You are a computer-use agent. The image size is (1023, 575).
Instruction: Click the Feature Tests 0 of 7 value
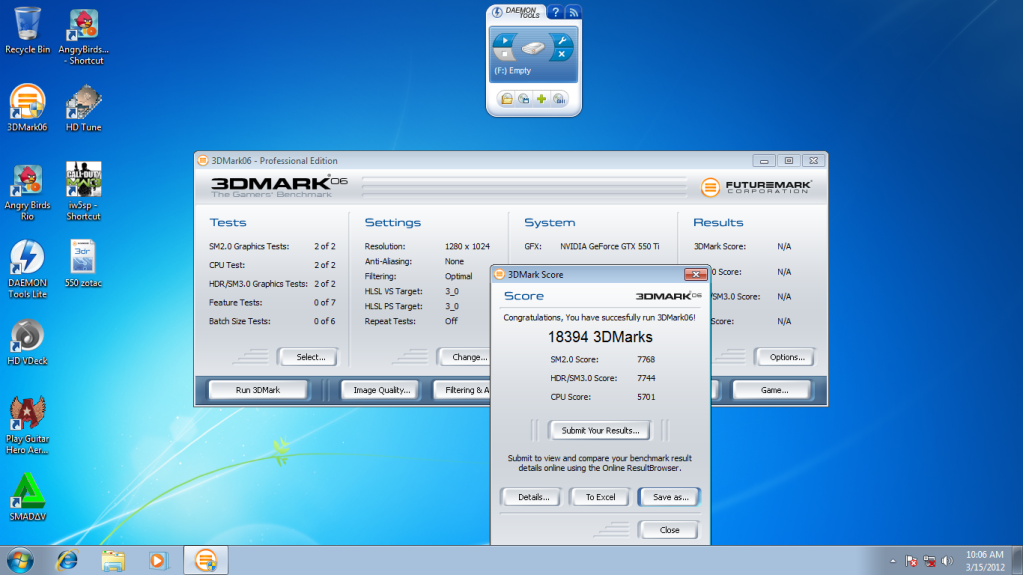tap(324, 302)
